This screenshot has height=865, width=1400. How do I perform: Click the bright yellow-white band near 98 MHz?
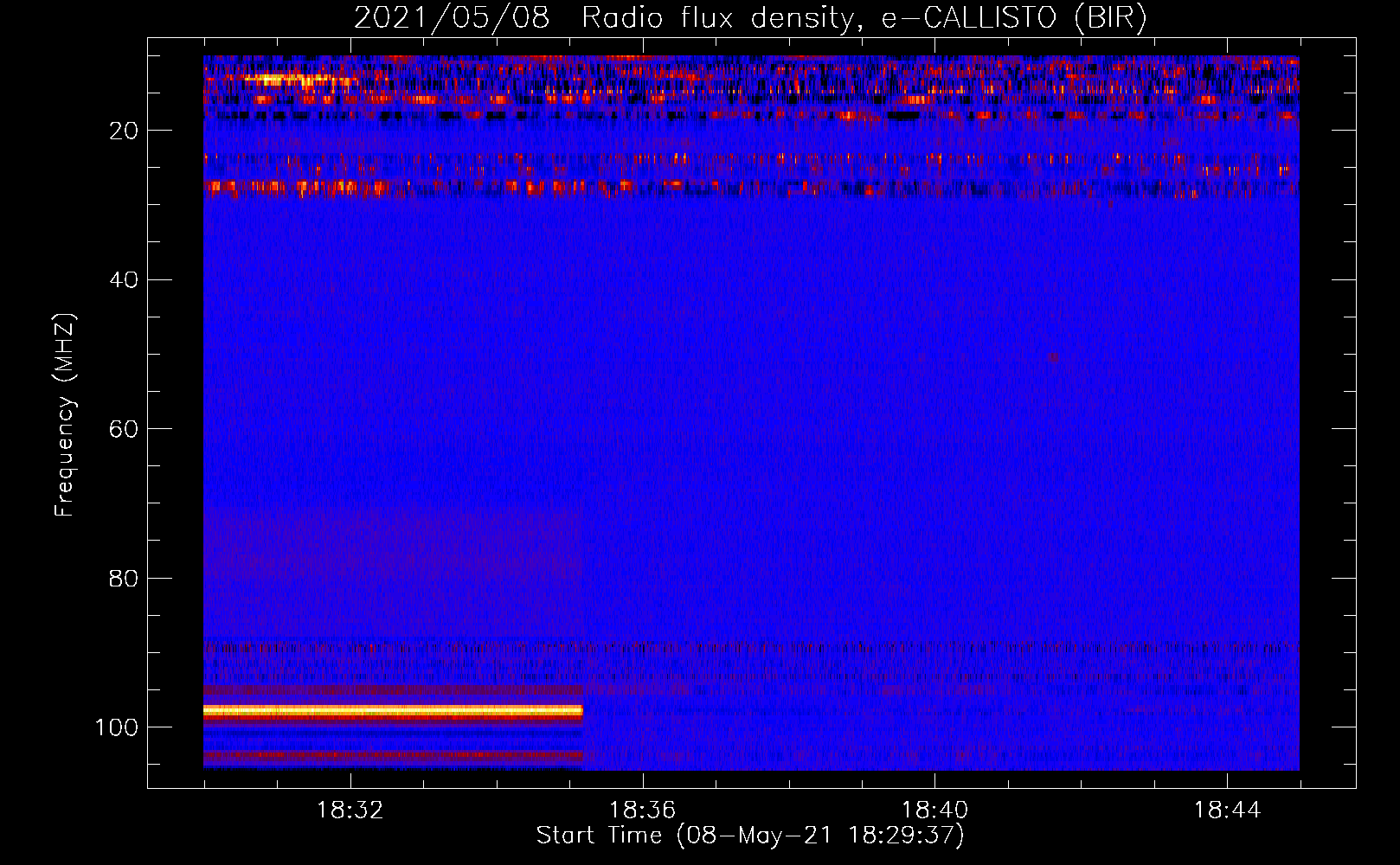coord(393,711)
